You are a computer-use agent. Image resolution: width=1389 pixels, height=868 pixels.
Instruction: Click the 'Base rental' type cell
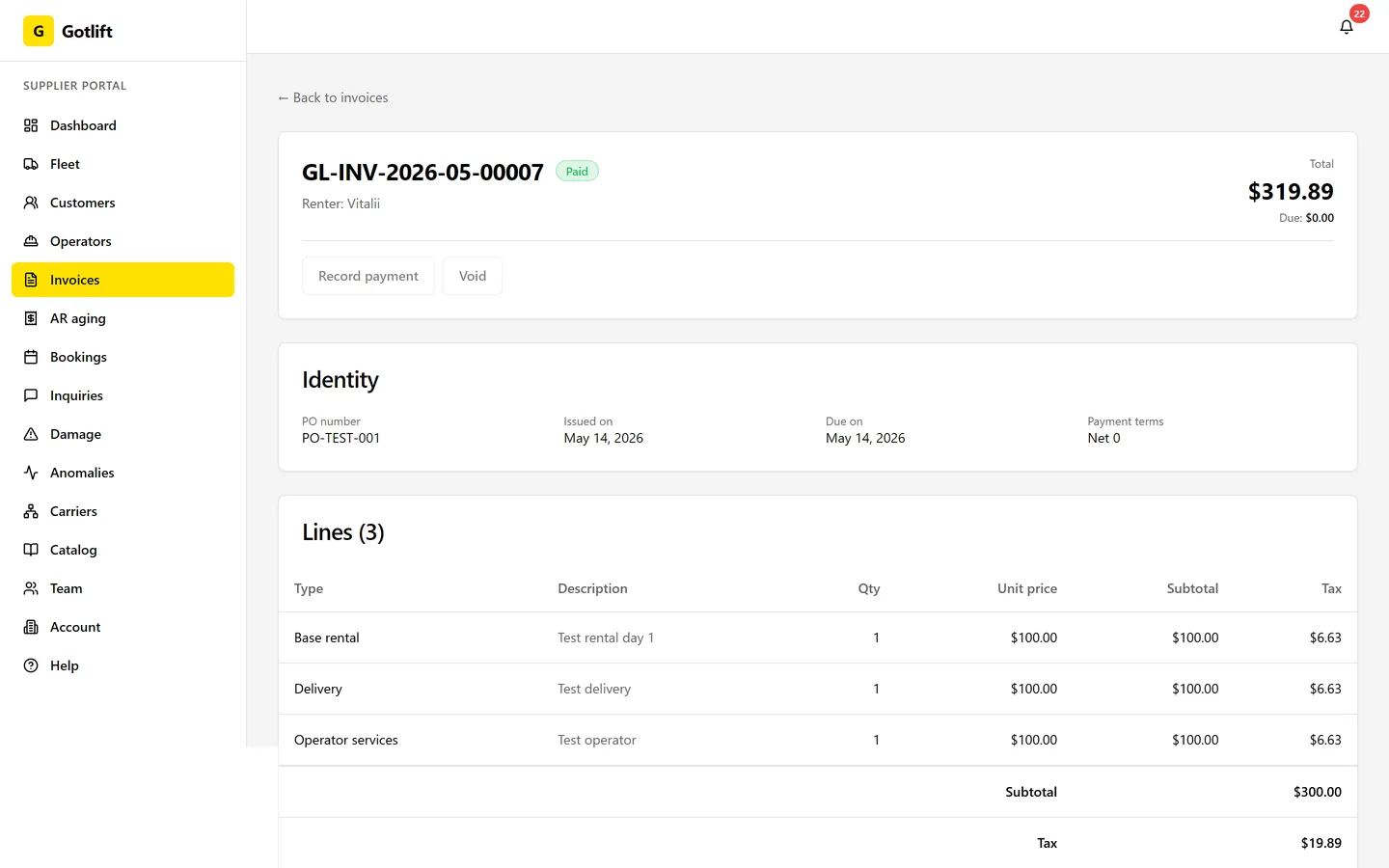(327, 637)
